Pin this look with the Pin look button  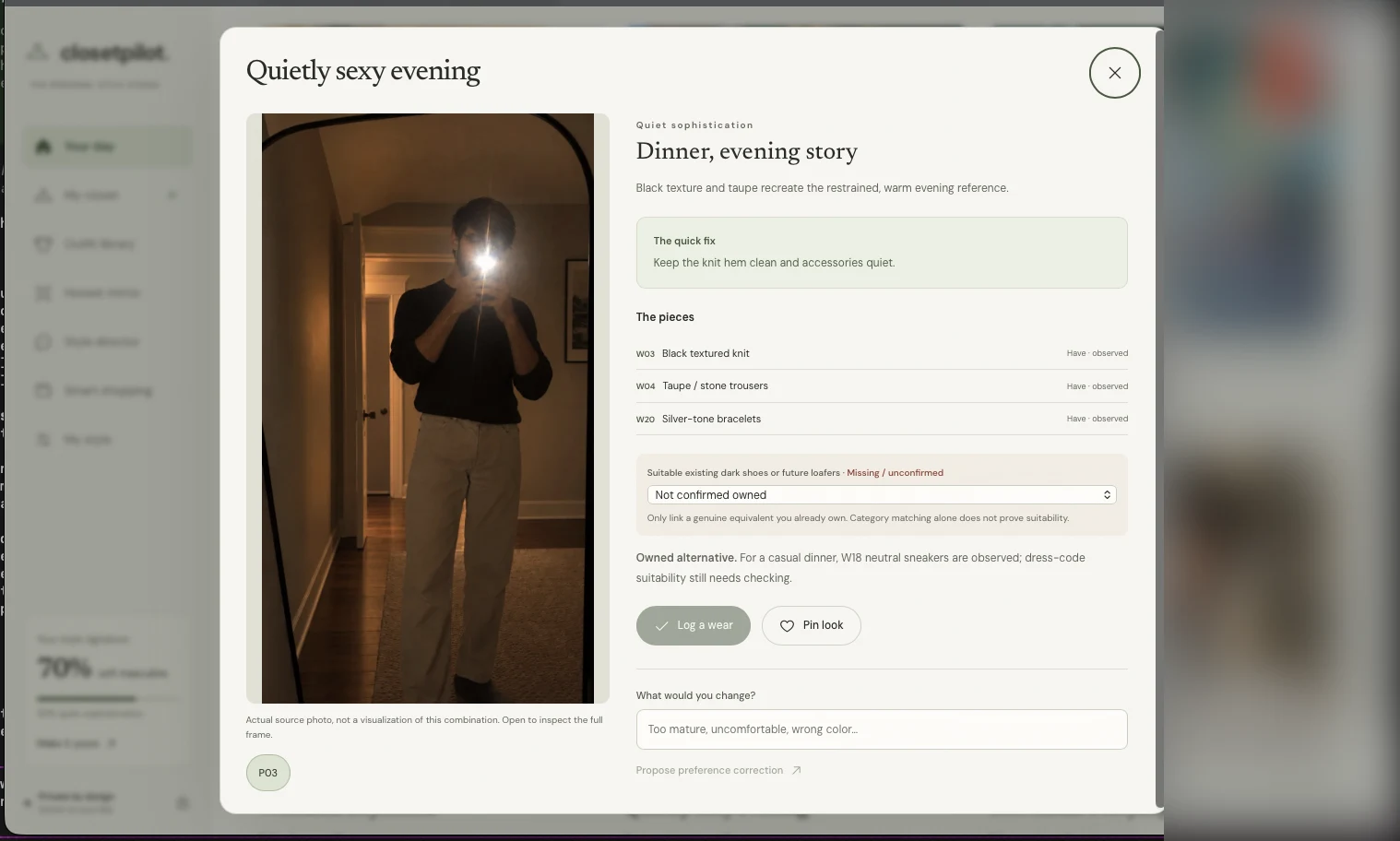812,625
